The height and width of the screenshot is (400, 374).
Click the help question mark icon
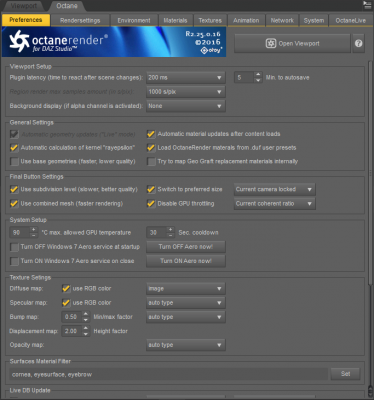(x=358, y=43)
